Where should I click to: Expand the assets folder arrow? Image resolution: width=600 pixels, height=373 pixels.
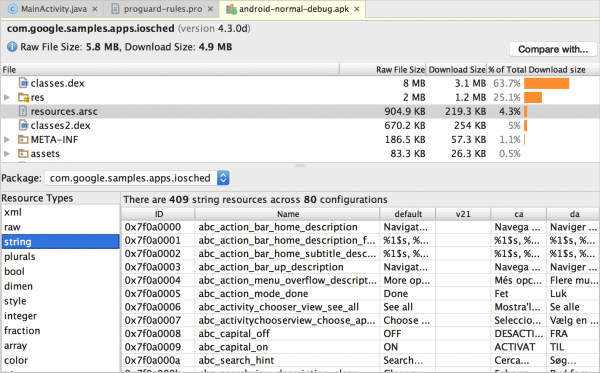pos(7,153)
